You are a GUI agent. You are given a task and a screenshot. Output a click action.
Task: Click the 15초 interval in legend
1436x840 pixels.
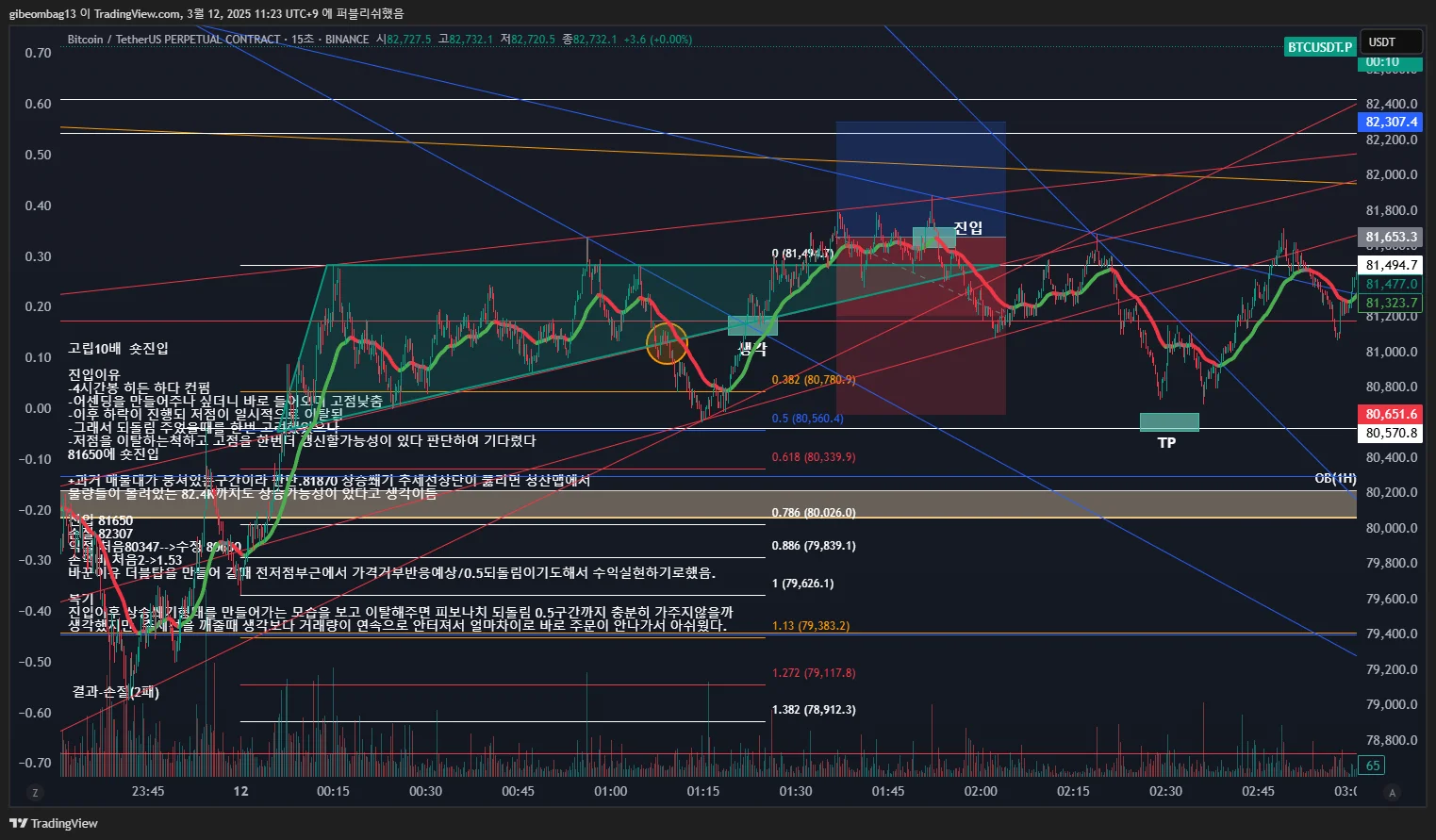(x=303, y=40)
